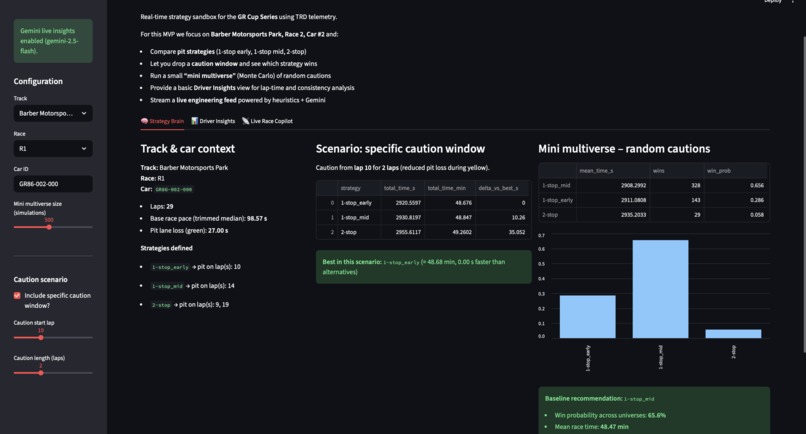Image resolution: width=806 pixels, height=434 pixels.
Task: Click the delta_vs_best_s column header
Action: click(x=502, y=188)
